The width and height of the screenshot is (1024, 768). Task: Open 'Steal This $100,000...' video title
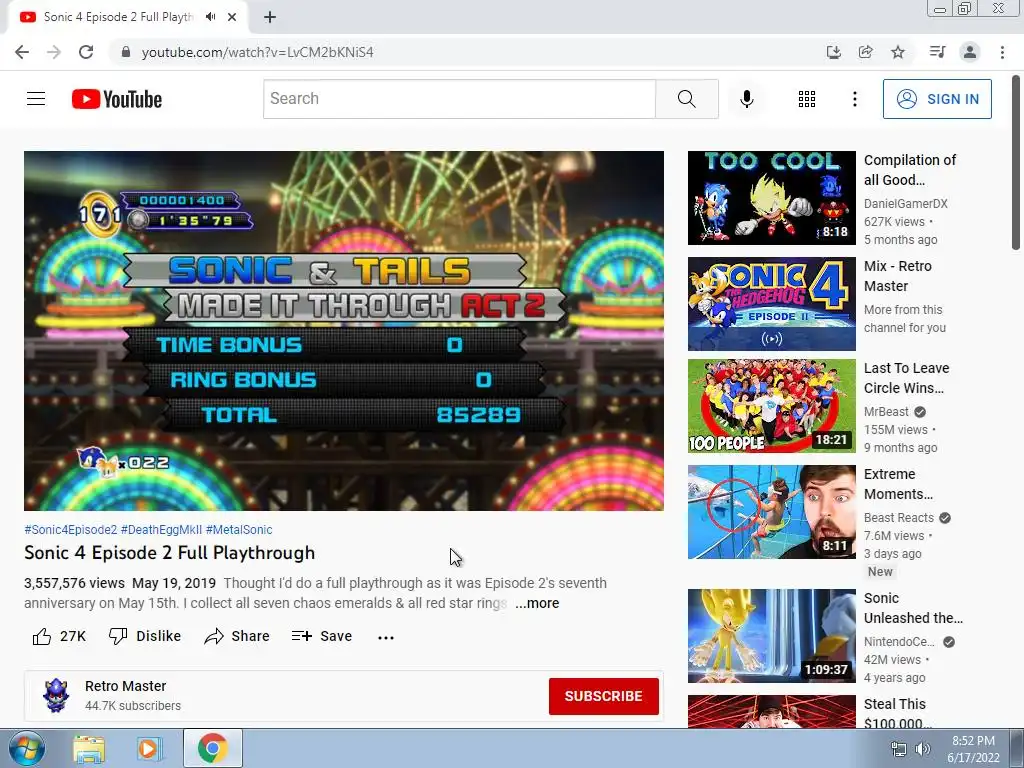[x=897, y=713]
